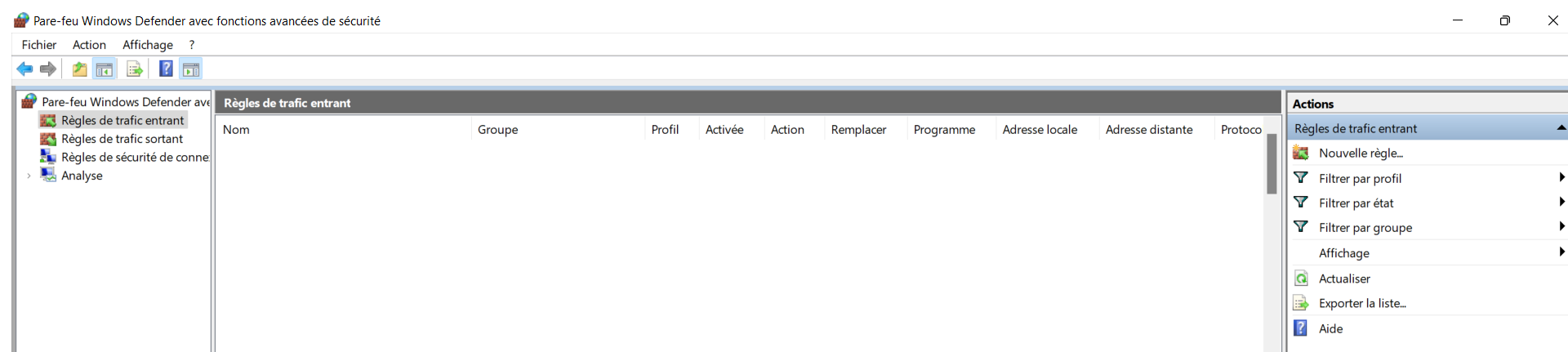Sort by the Groupe column header
This screenshot has height=352, width=1568.
point(558,129)
